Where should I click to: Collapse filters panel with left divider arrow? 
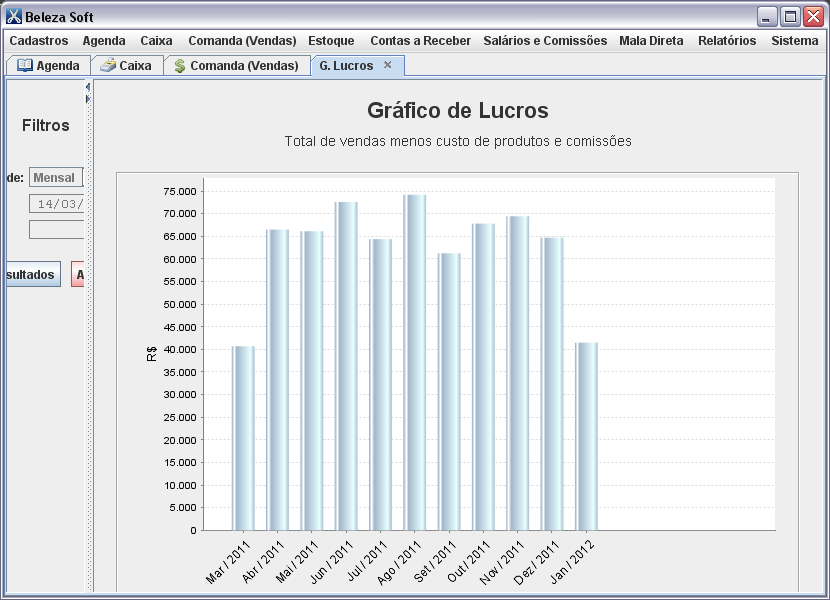click(88, 87)
